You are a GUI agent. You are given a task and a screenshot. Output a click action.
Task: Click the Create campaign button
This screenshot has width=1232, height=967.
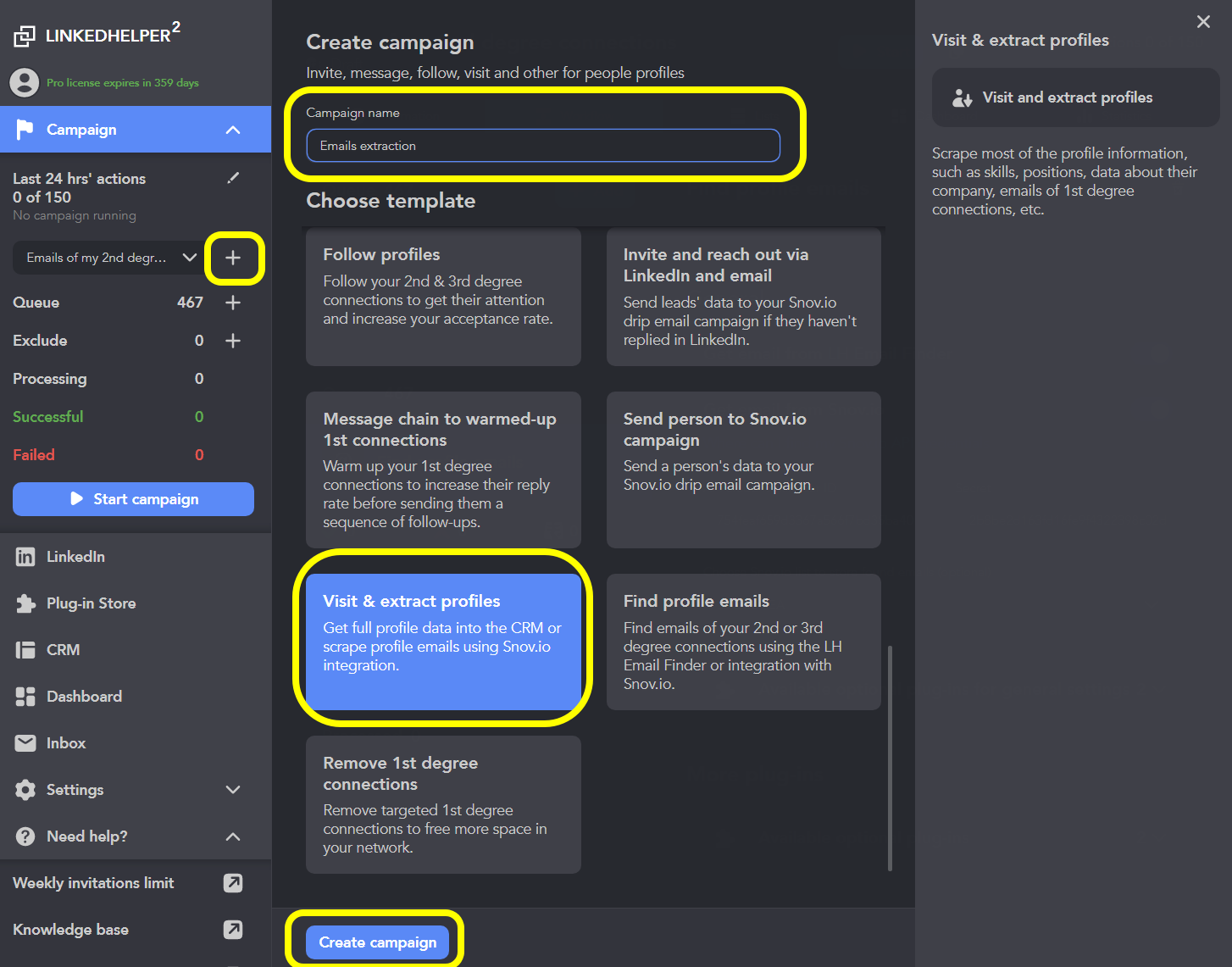(377, 942)
